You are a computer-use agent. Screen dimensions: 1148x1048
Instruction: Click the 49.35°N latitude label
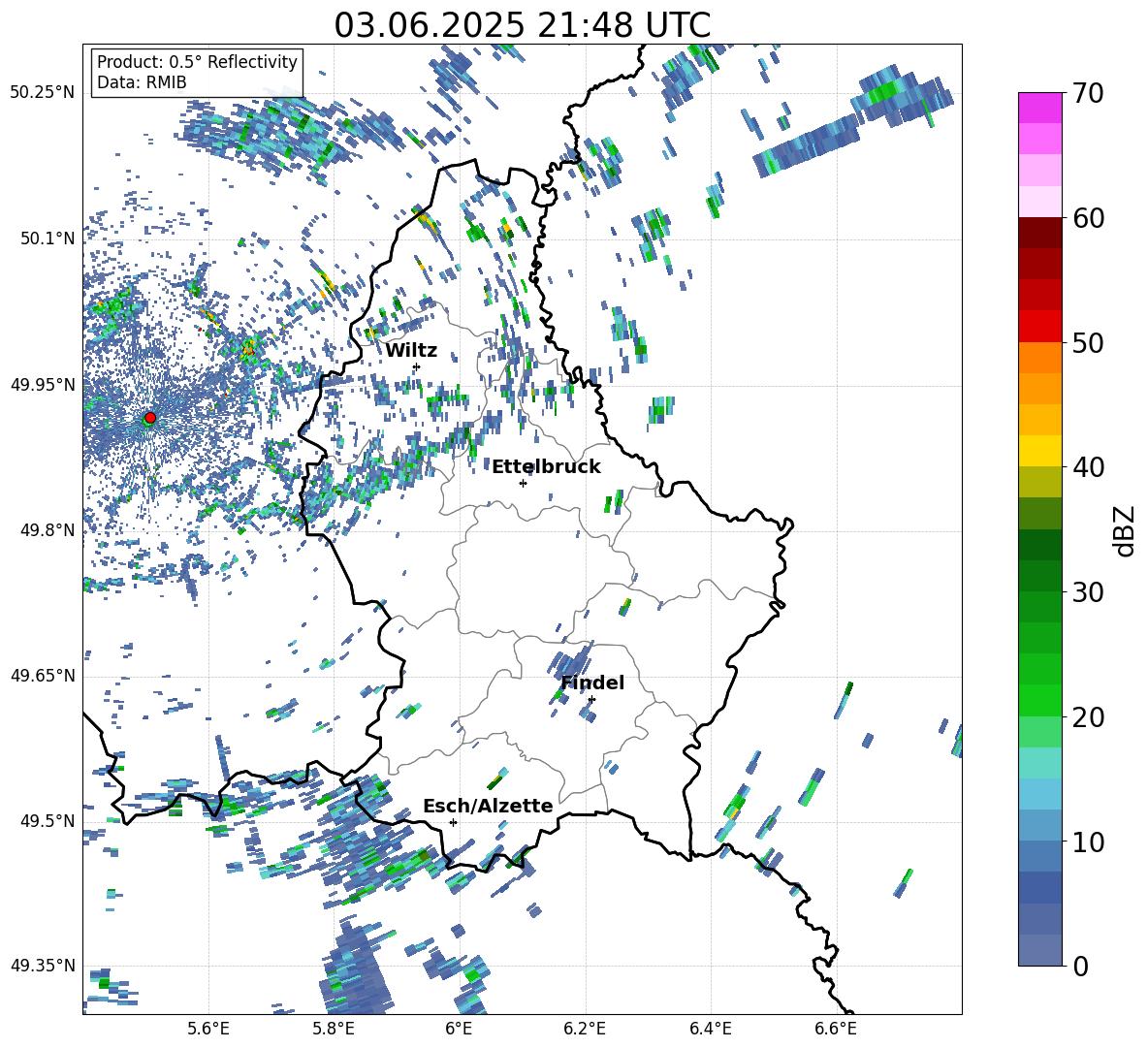pos(43,966)
